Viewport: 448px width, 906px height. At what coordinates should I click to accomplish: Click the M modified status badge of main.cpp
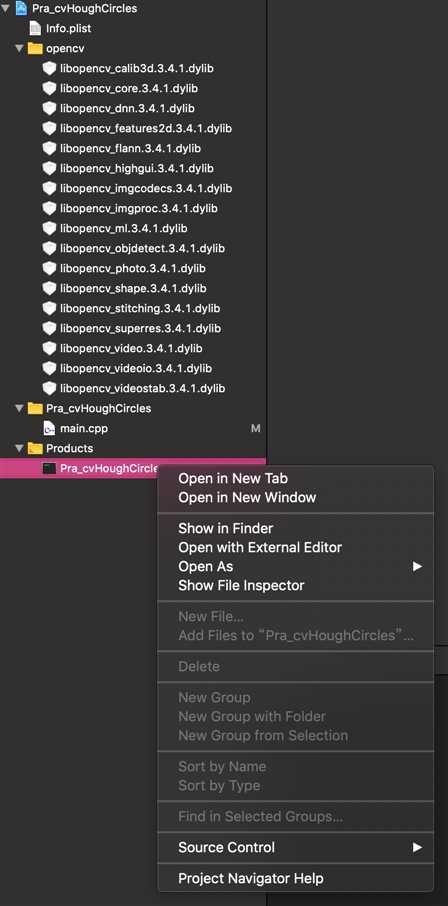pyautogui.click(x=256, y=429)
